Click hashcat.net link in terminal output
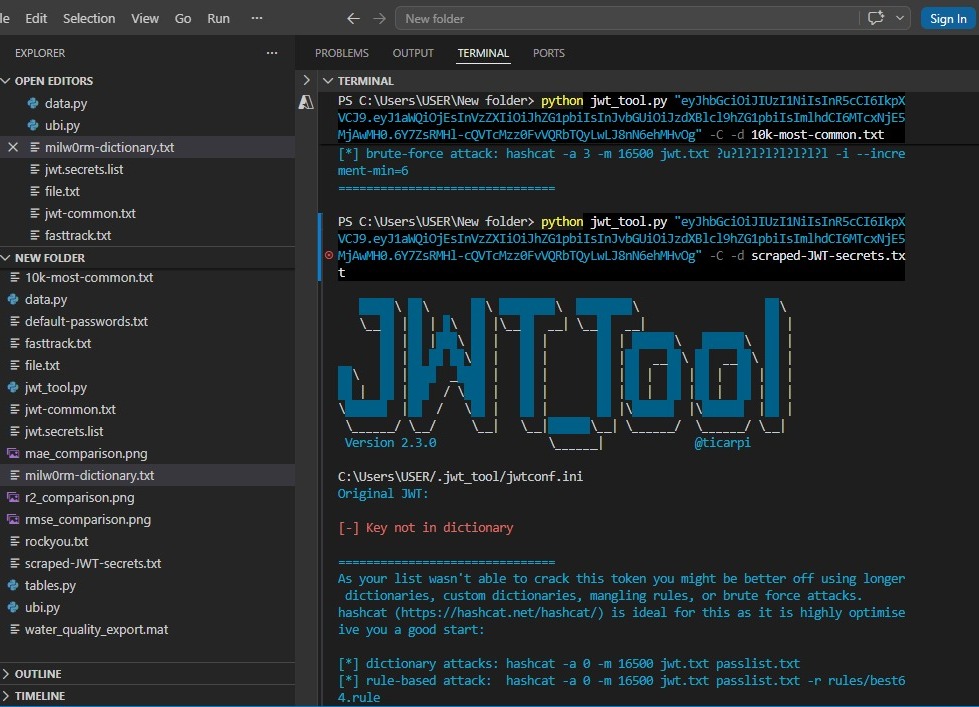The image size is (979, 707). (498, 613)
